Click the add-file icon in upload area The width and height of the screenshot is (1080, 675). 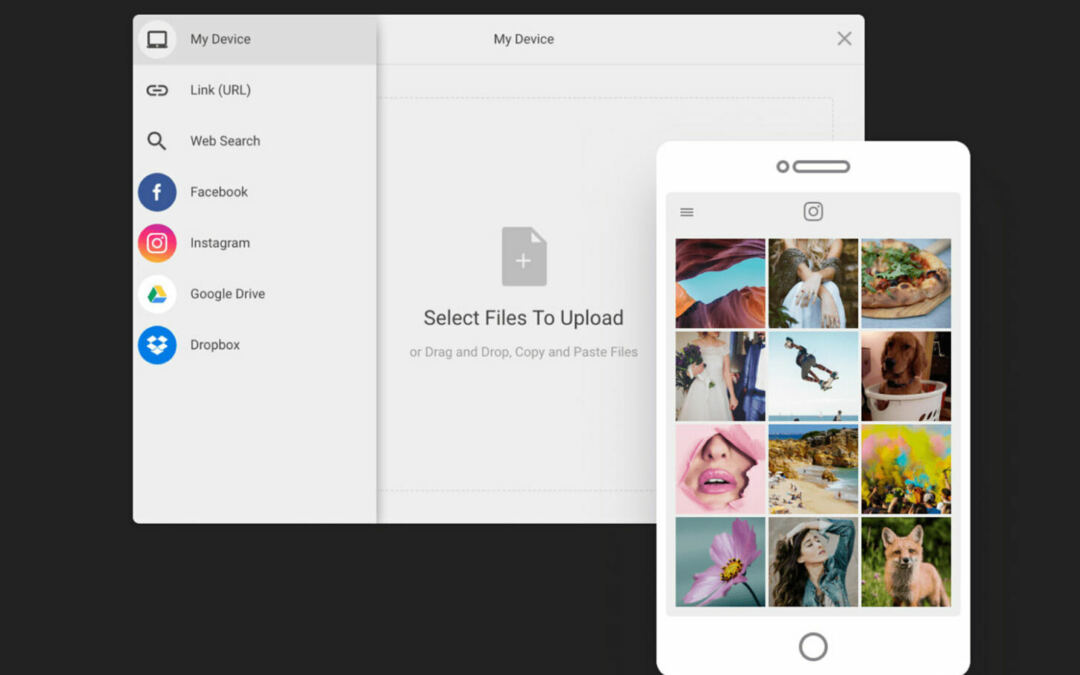click(524, 257)
